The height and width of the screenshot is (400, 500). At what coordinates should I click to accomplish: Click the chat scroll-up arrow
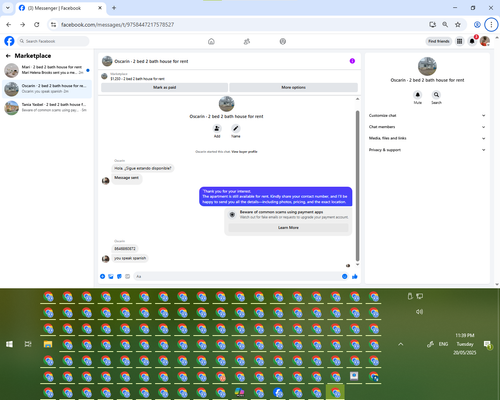point(357,99)
